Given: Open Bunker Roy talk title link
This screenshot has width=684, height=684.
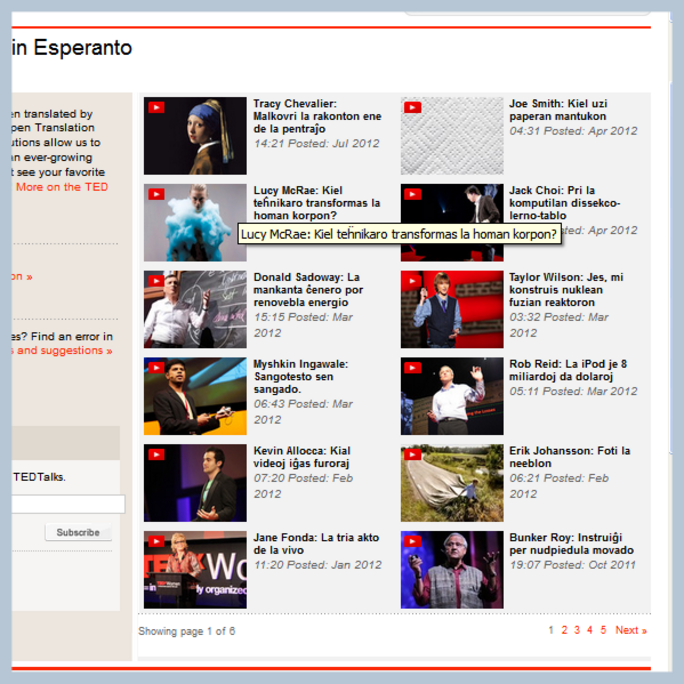Looking at the screenshot, I should [571, 544].
